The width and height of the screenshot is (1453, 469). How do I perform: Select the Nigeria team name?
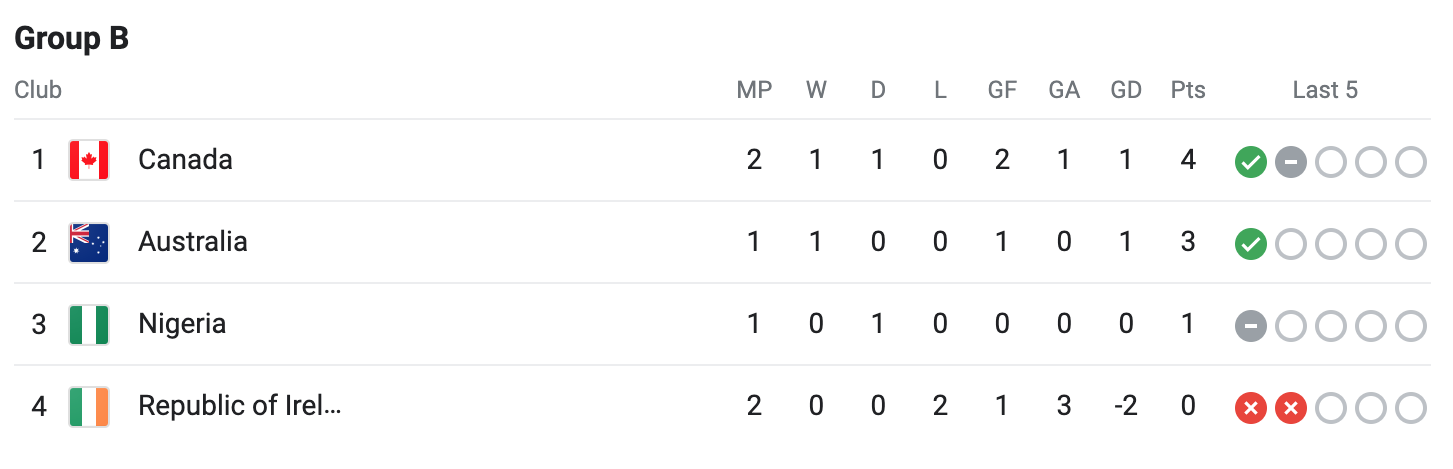pyautogui.click(x=182, y=324)
